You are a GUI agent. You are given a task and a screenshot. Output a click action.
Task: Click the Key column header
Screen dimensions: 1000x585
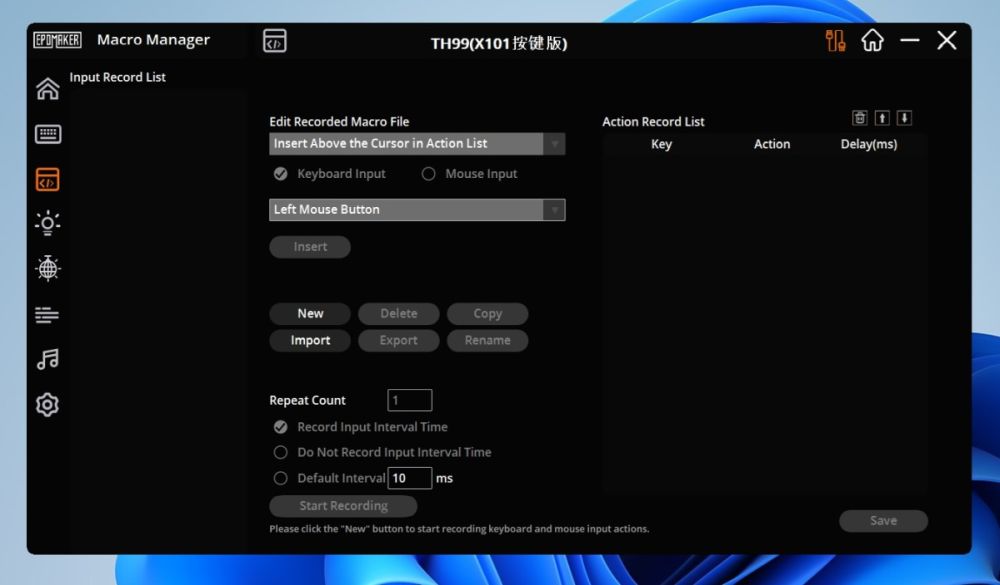tap(661, 144)
